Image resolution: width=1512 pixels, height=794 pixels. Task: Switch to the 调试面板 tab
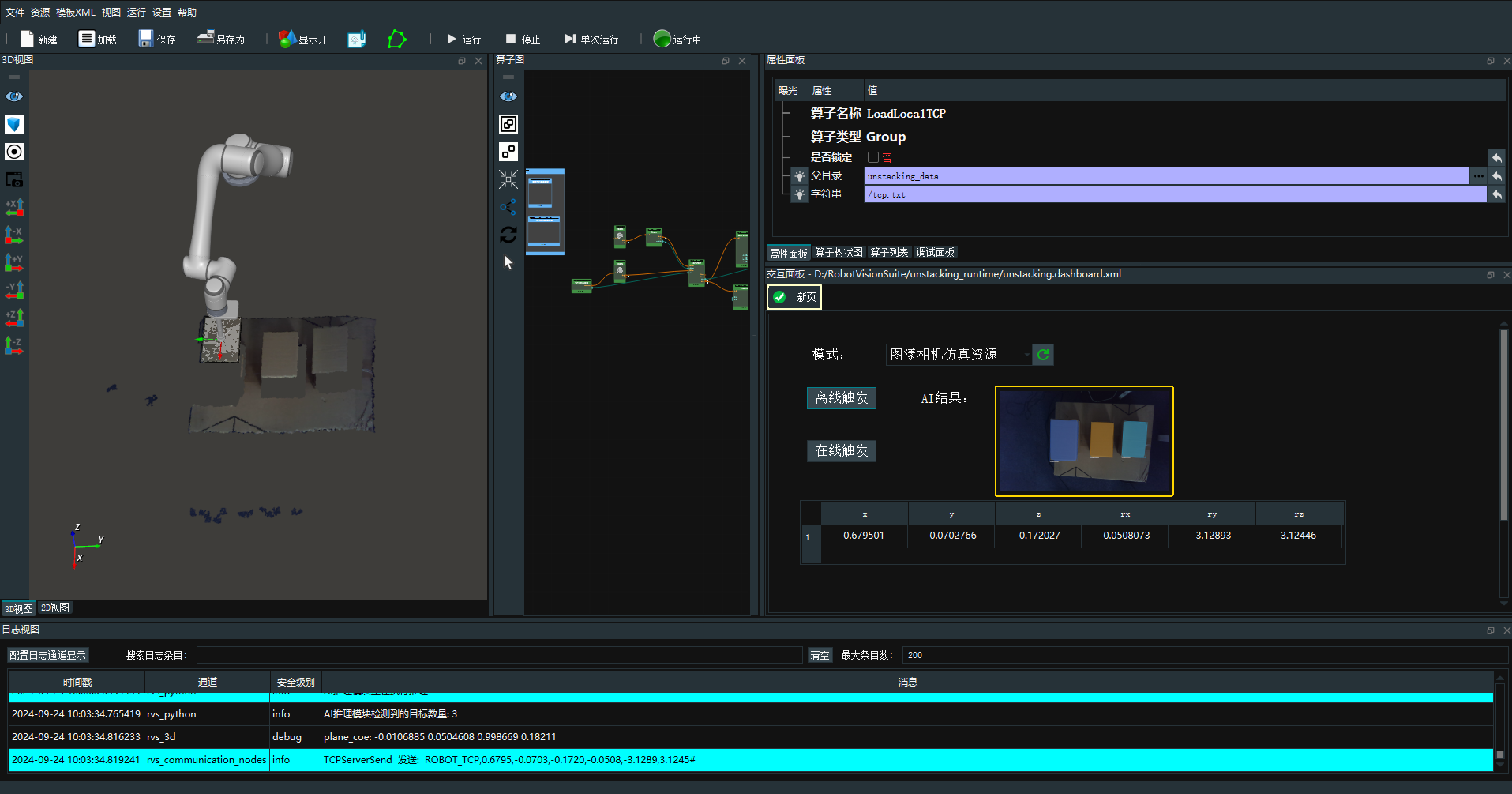935,252
